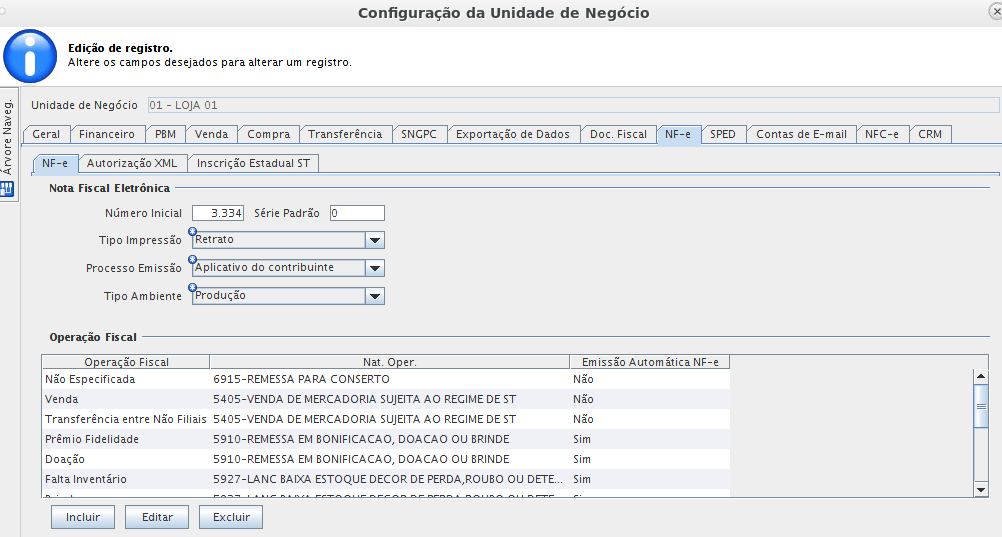Image resolution: width=1002 pixels, height=537 pixels.
Task: Open the SPED tab
Action: coord(723,134)
